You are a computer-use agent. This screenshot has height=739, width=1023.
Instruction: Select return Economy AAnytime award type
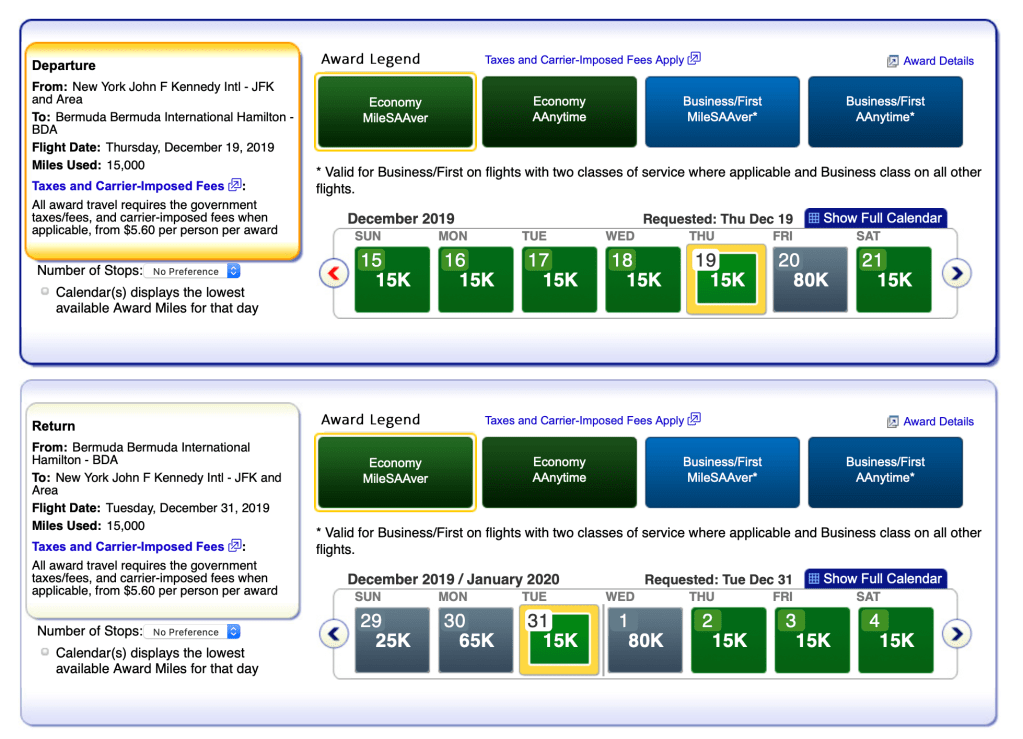point(559,471)
